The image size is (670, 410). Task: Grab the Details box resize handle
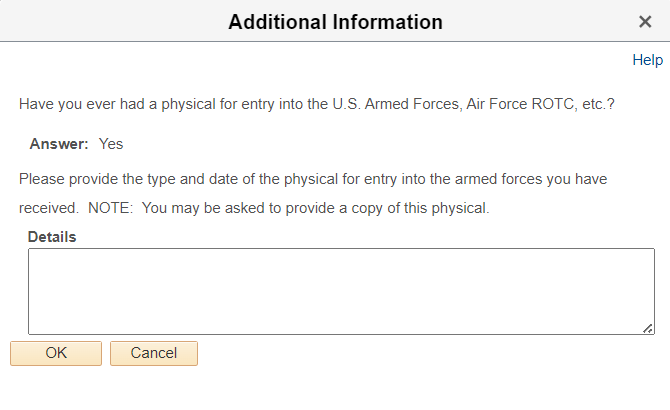(649, 328)
